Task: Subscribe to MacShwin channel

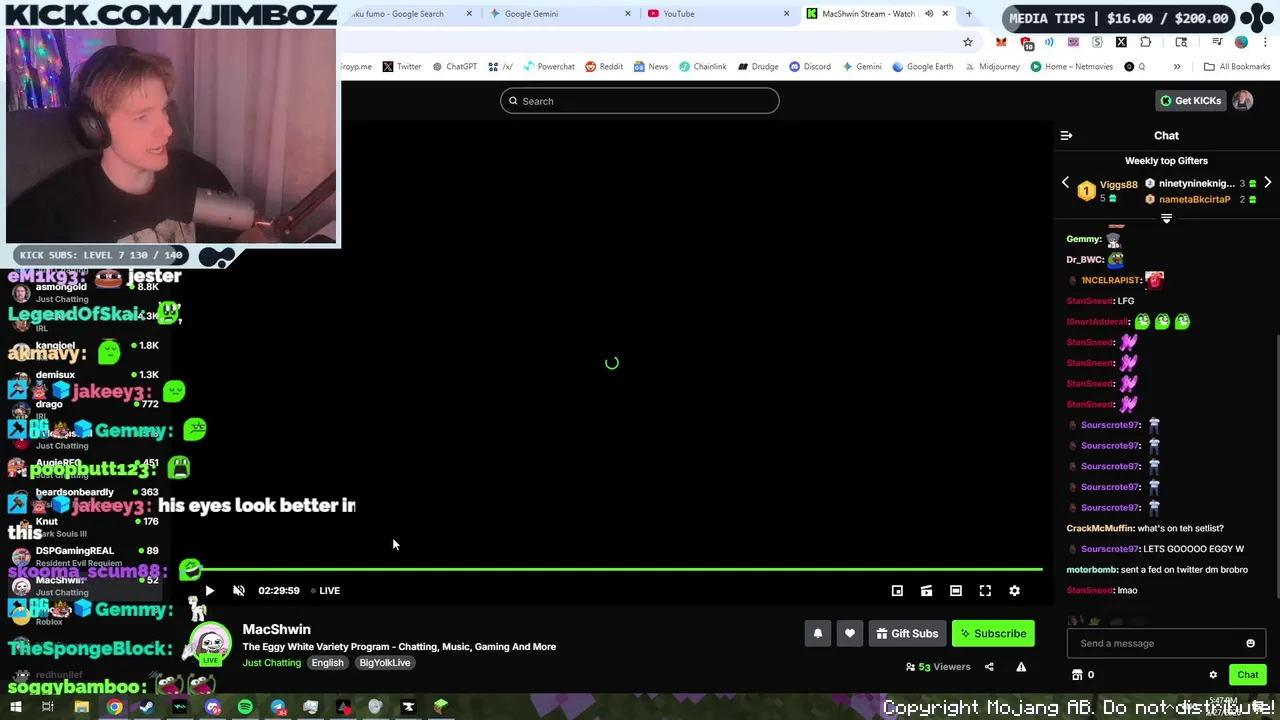Action: pos(993,633)
